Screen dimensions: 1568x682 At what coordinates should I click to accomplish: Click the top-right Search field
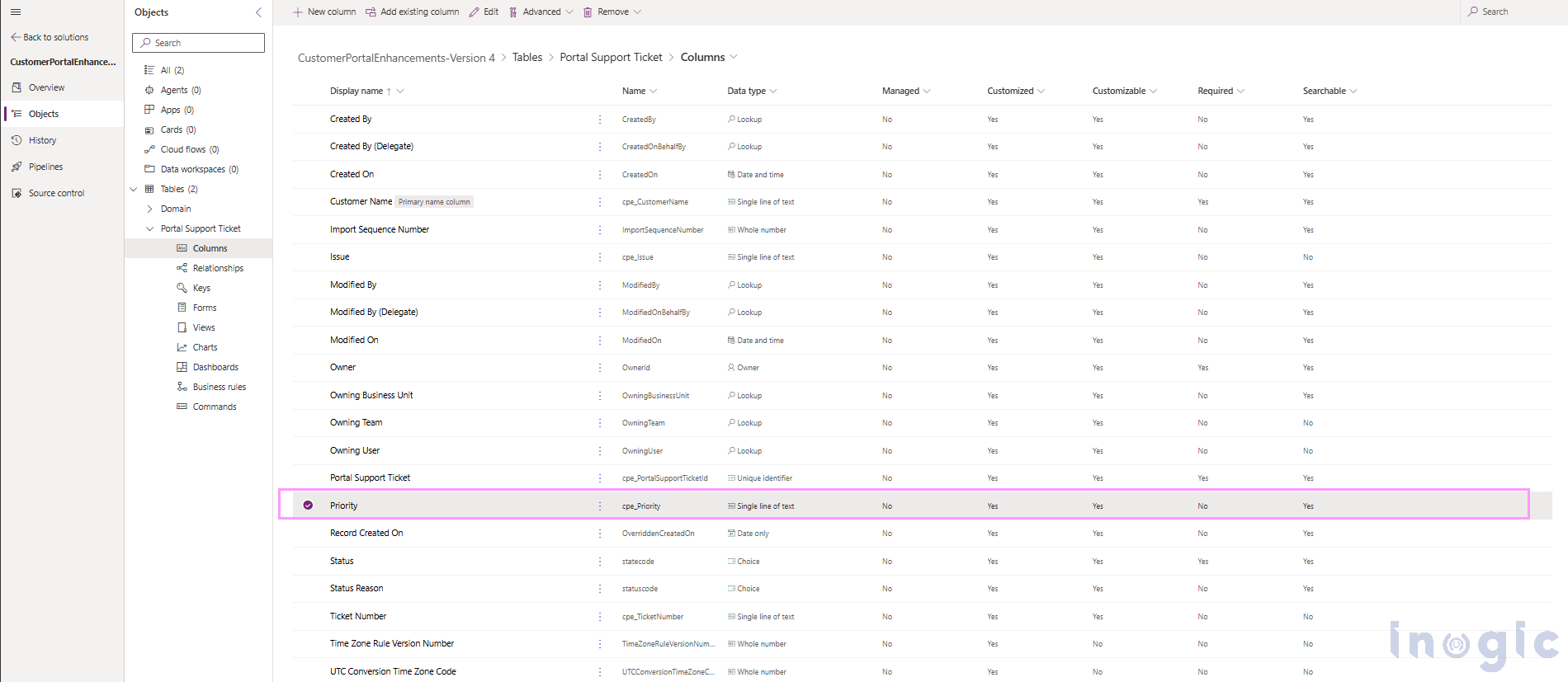point(1512,12)
